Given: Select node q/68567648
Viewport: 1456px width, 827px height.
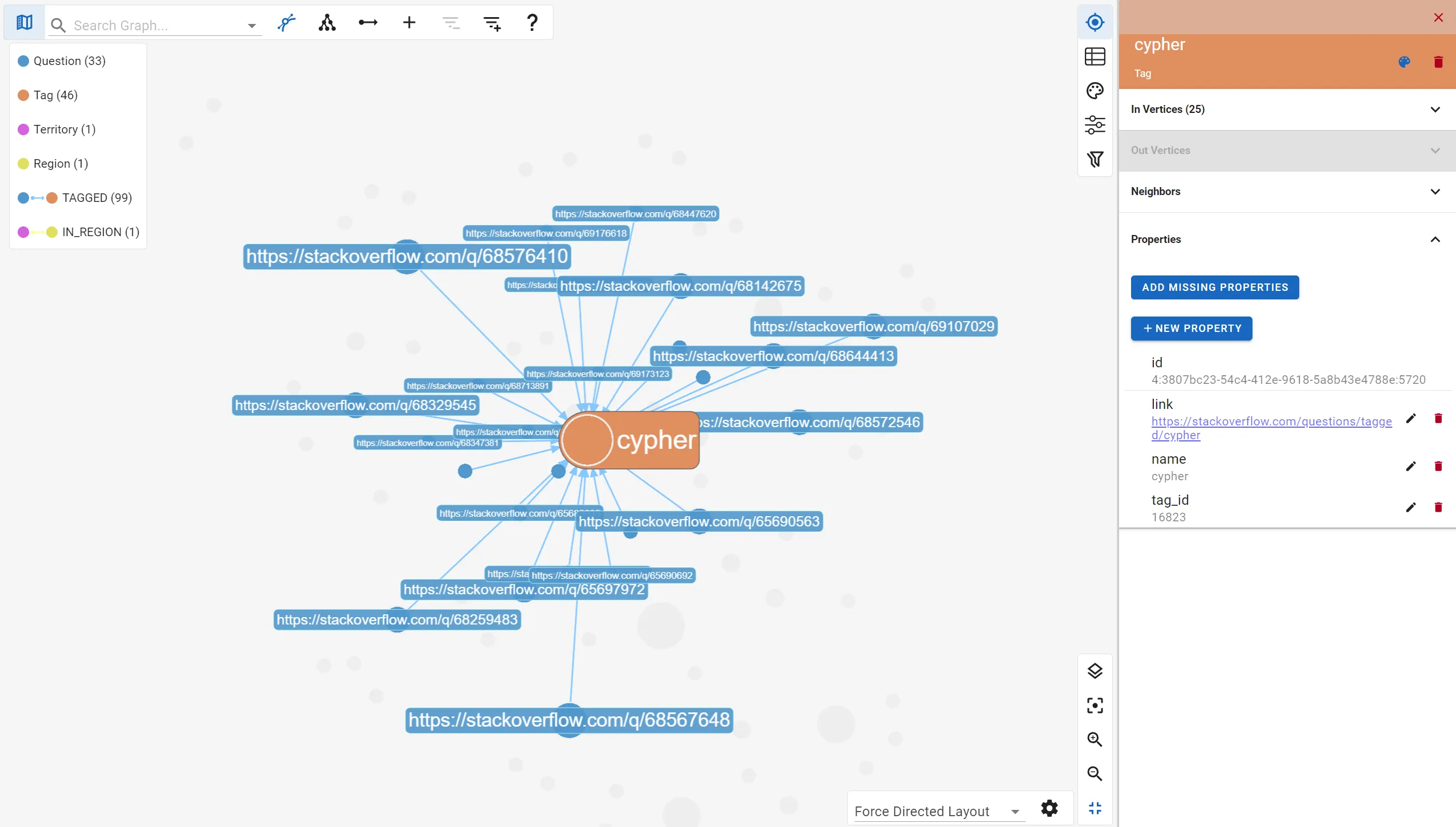Looking at the screenshot, I should click(x=569, y=720).
